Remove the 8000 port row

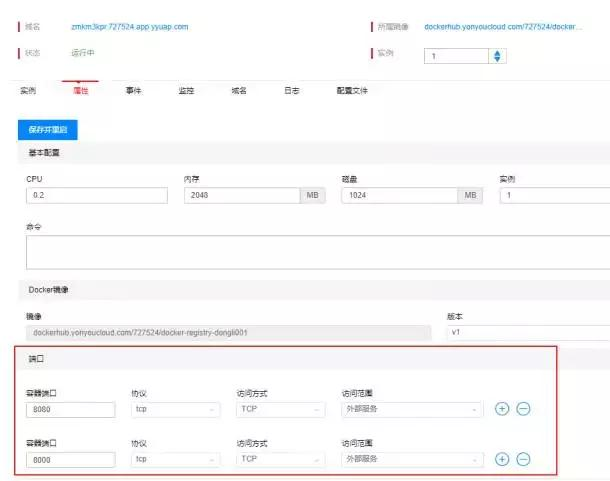pyautogui.click(x=523, y=459)
